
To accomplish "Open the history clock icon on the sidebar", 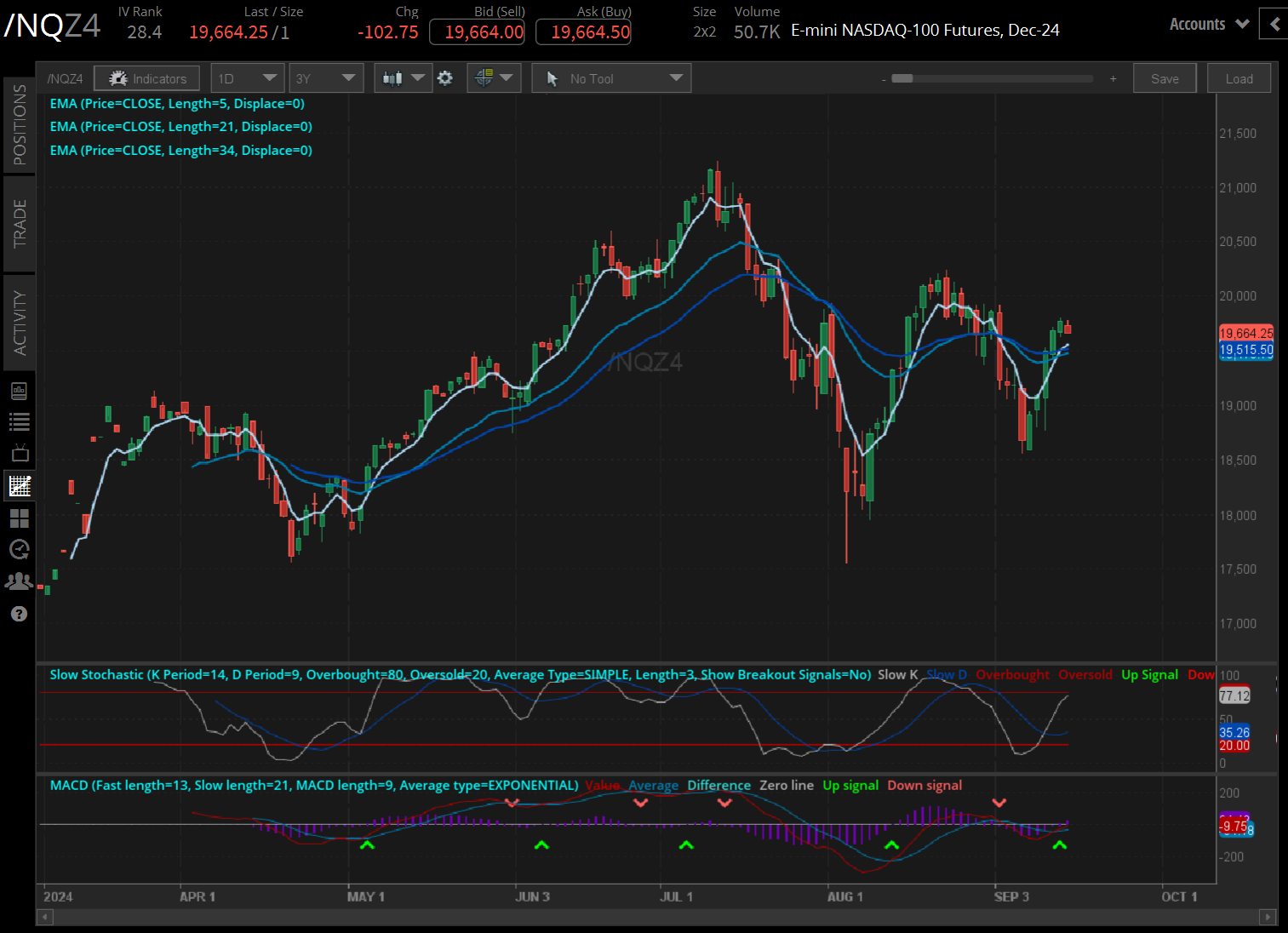I will (19, 549).
